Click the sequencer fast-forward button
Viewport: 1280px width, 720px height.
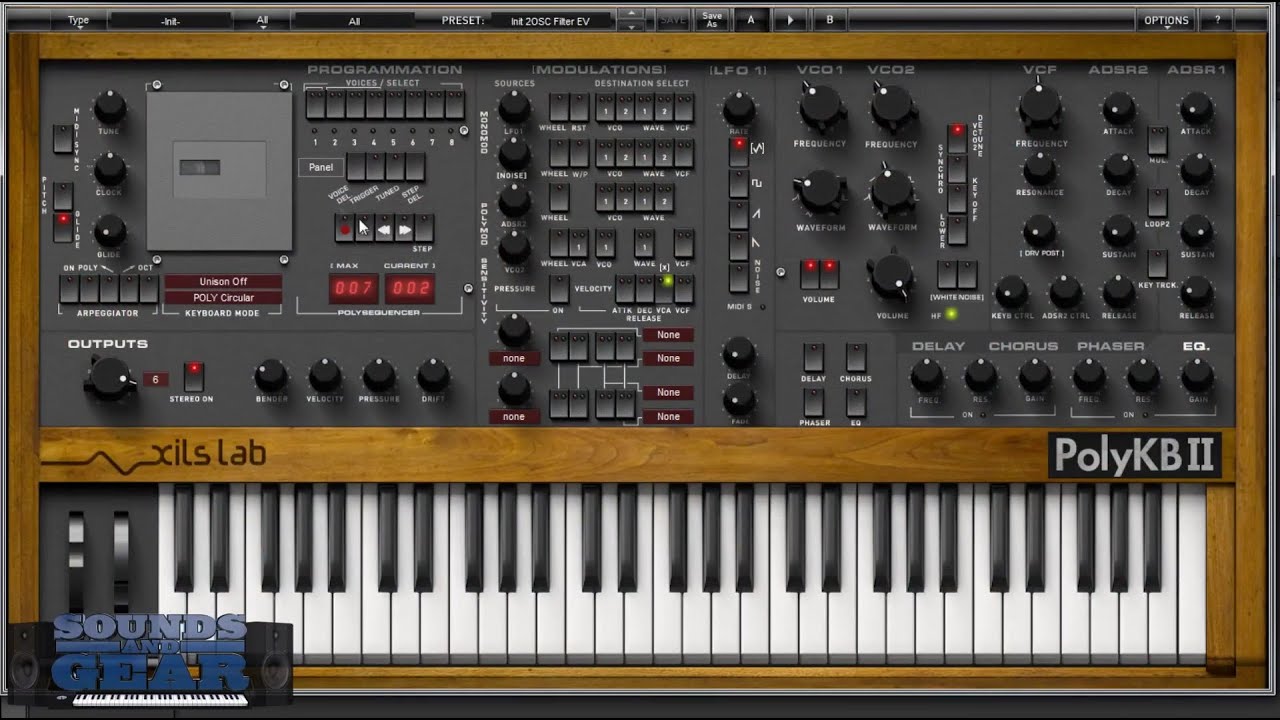(x=404, y=228)
